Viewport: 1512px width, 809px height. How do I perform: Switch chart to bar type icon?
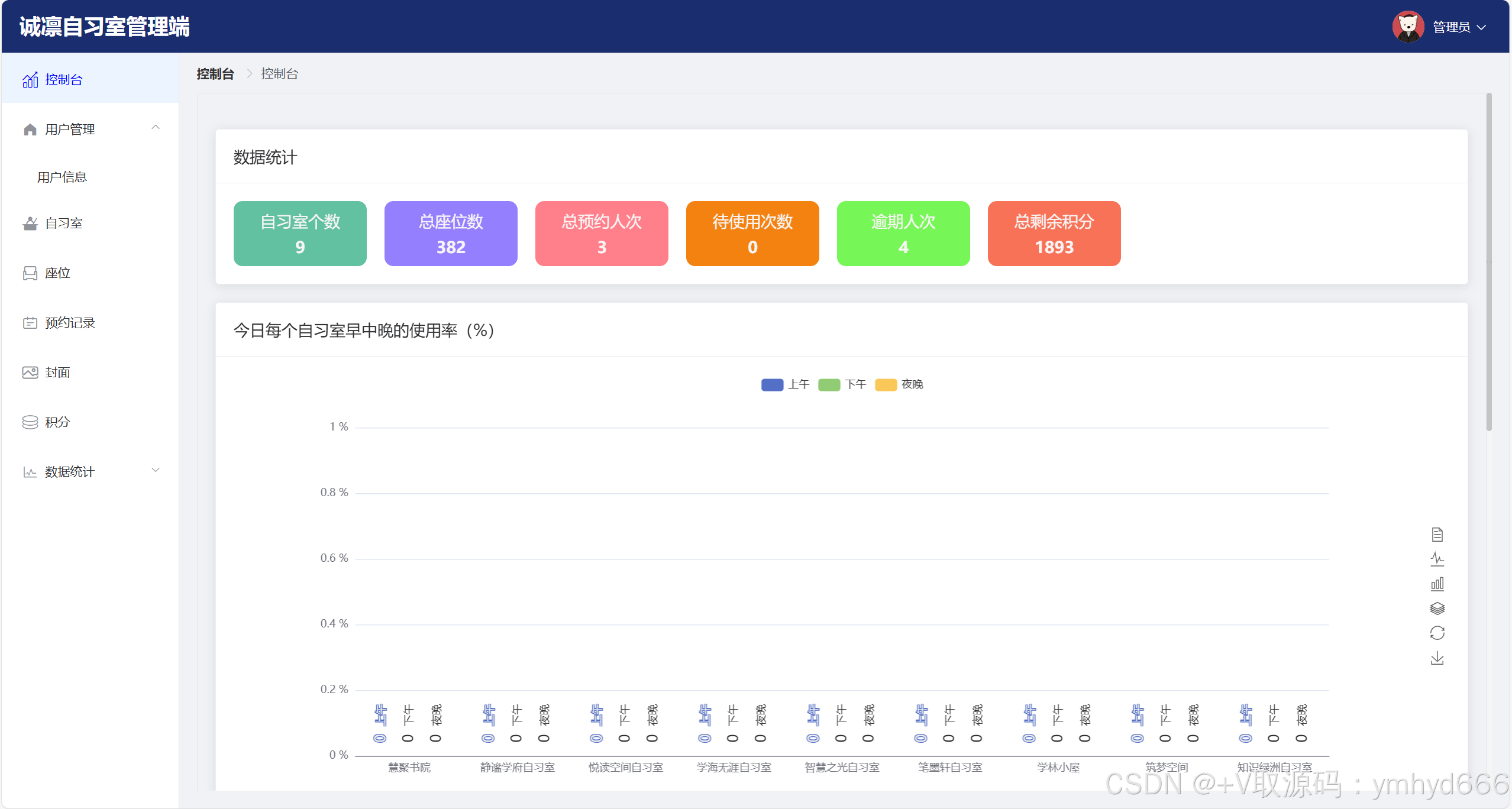(x=1437, y=584)
